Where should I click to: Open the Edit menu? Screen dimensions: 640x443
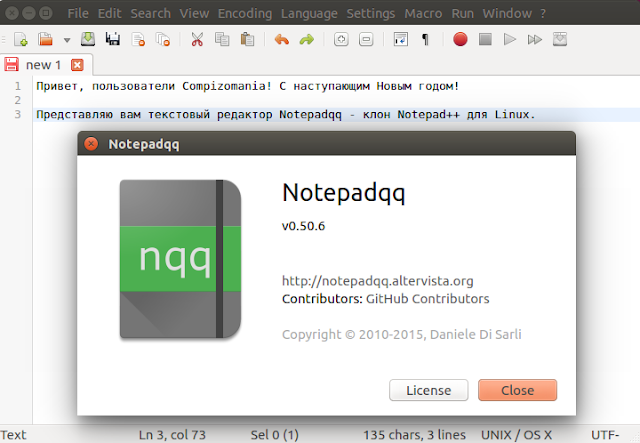click(109, 13)
